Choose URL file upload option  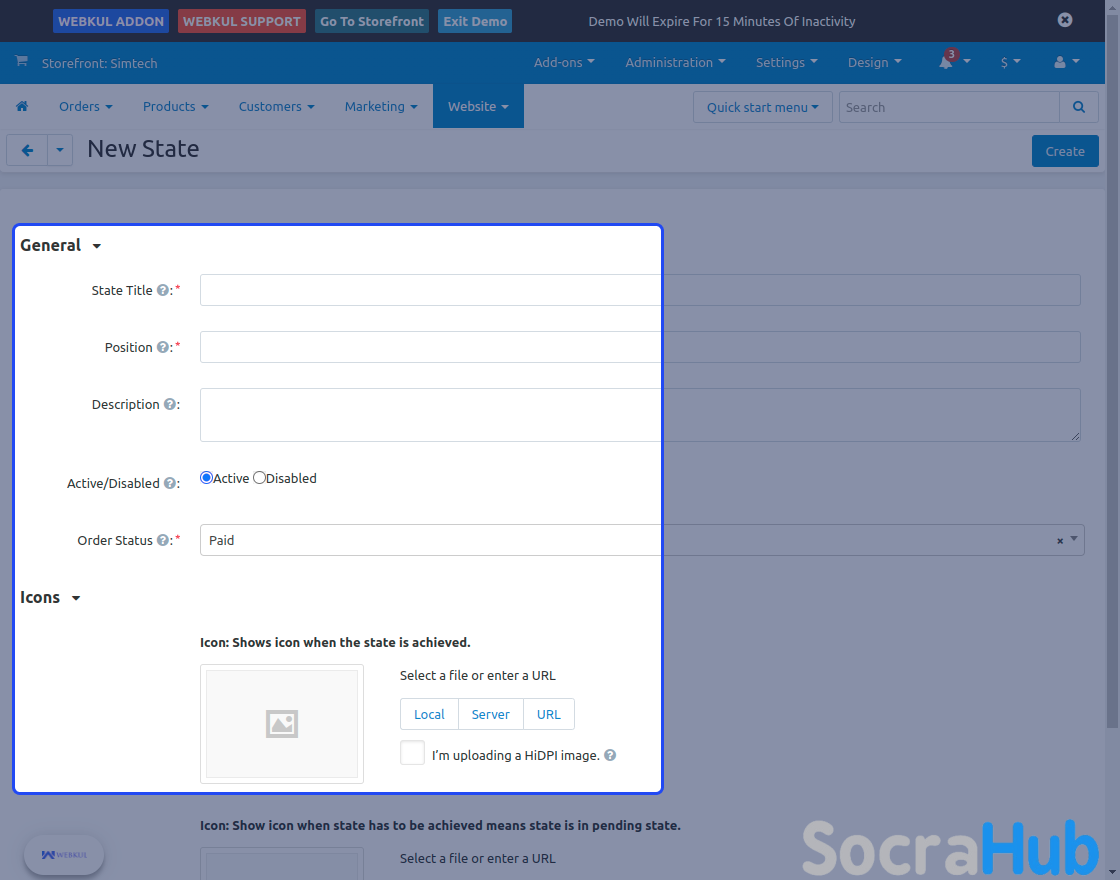[x=549, y=714]
